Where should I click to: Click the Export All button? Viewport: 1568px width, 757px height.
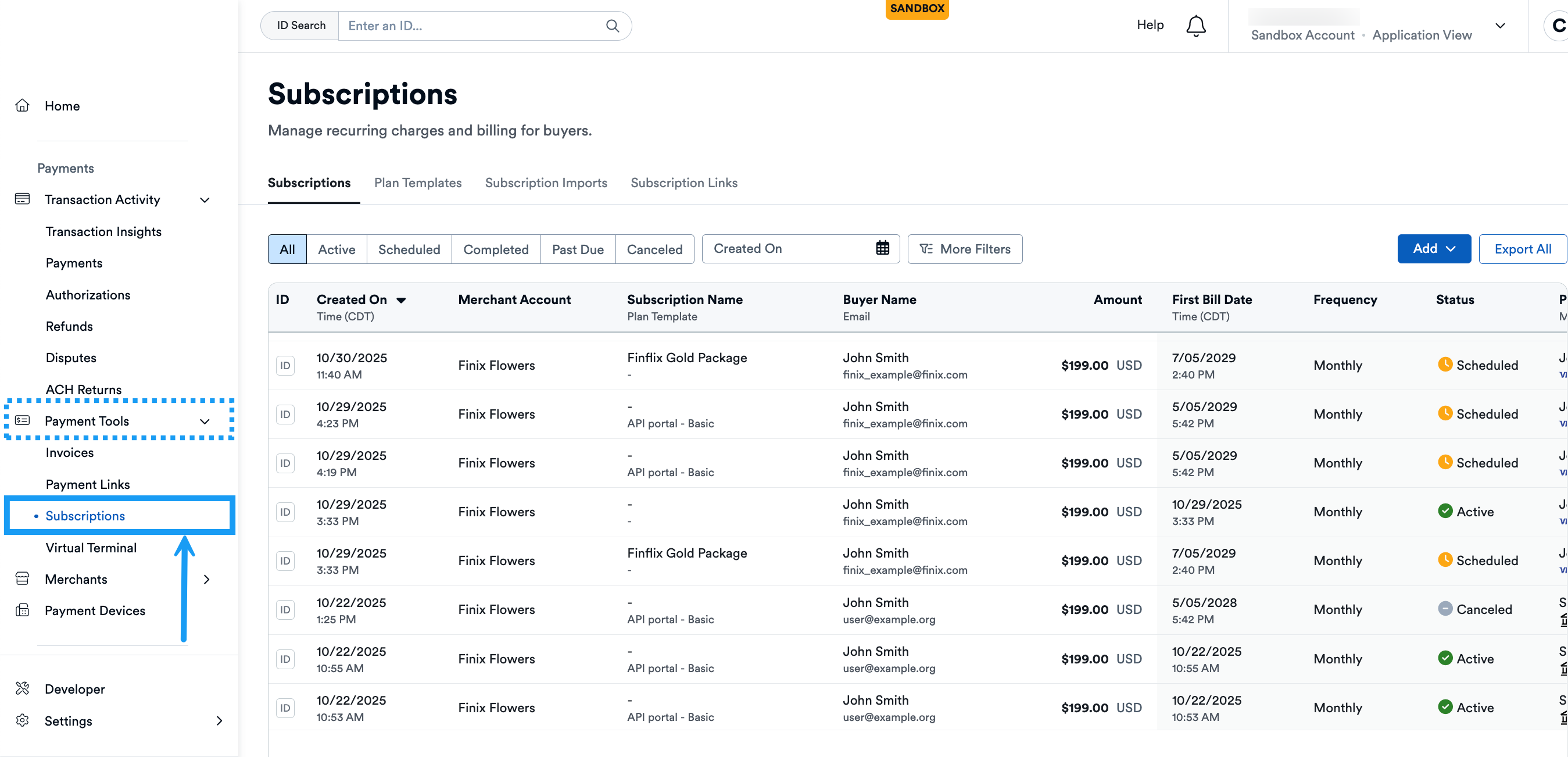tap(1522, 249)
